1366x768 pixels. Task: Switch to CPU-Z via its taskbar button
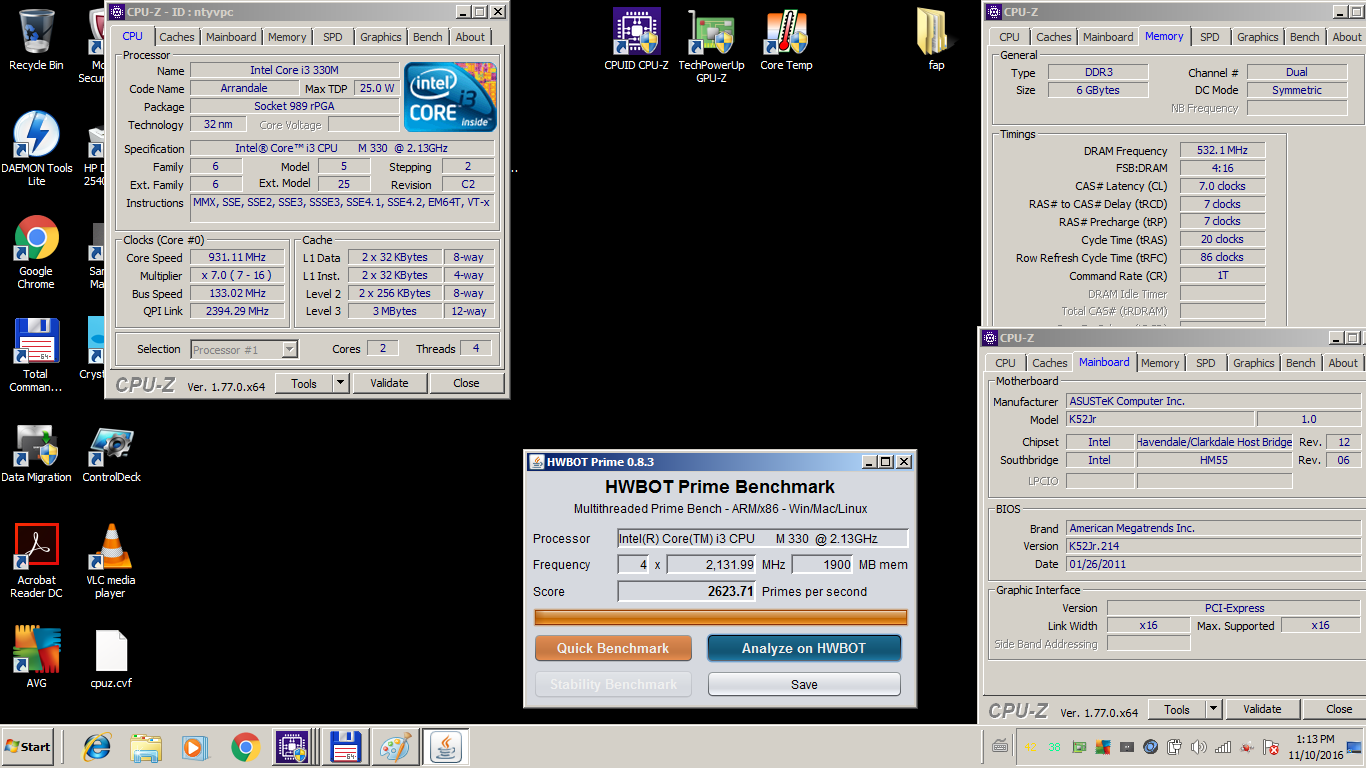(x=294, y=747)
